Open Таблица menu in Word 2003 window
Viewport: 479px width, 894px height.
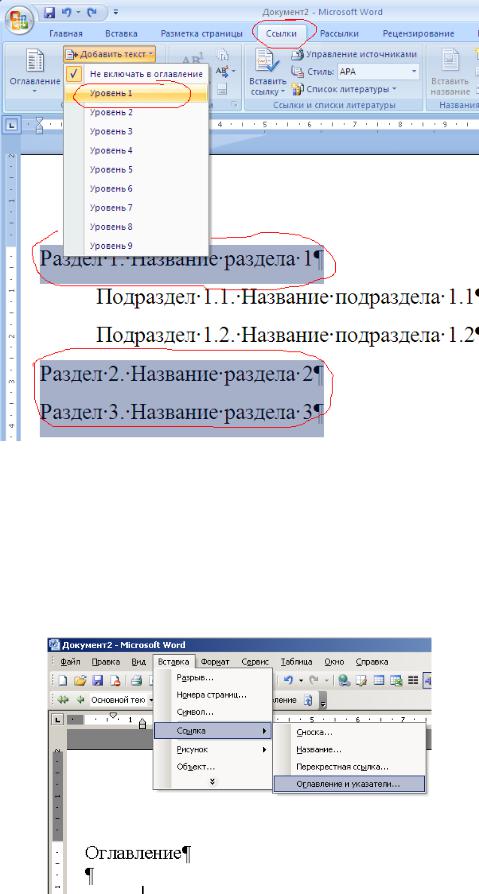click(x=296, y=662)
